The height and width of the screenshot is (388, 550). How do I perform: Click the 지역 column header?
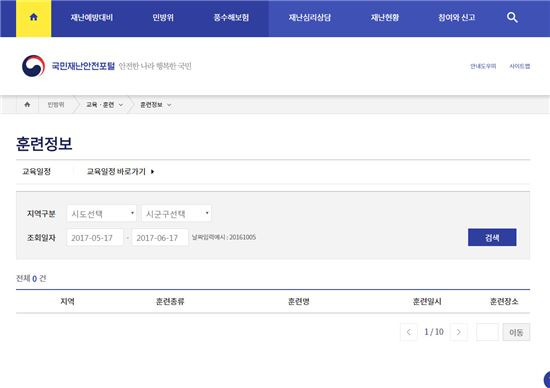point(67,301)
